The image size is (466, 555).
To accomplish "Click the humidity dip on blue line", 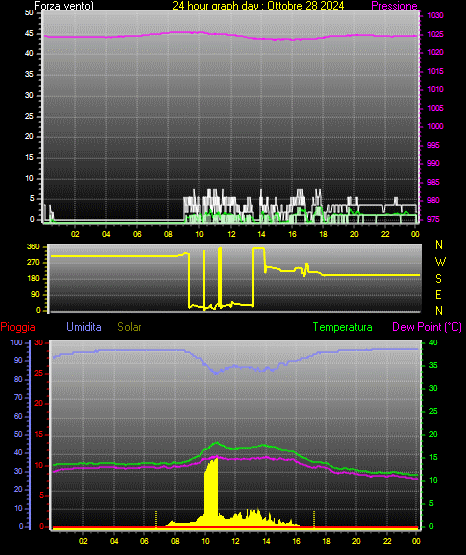I will click(x=216, y=372).
